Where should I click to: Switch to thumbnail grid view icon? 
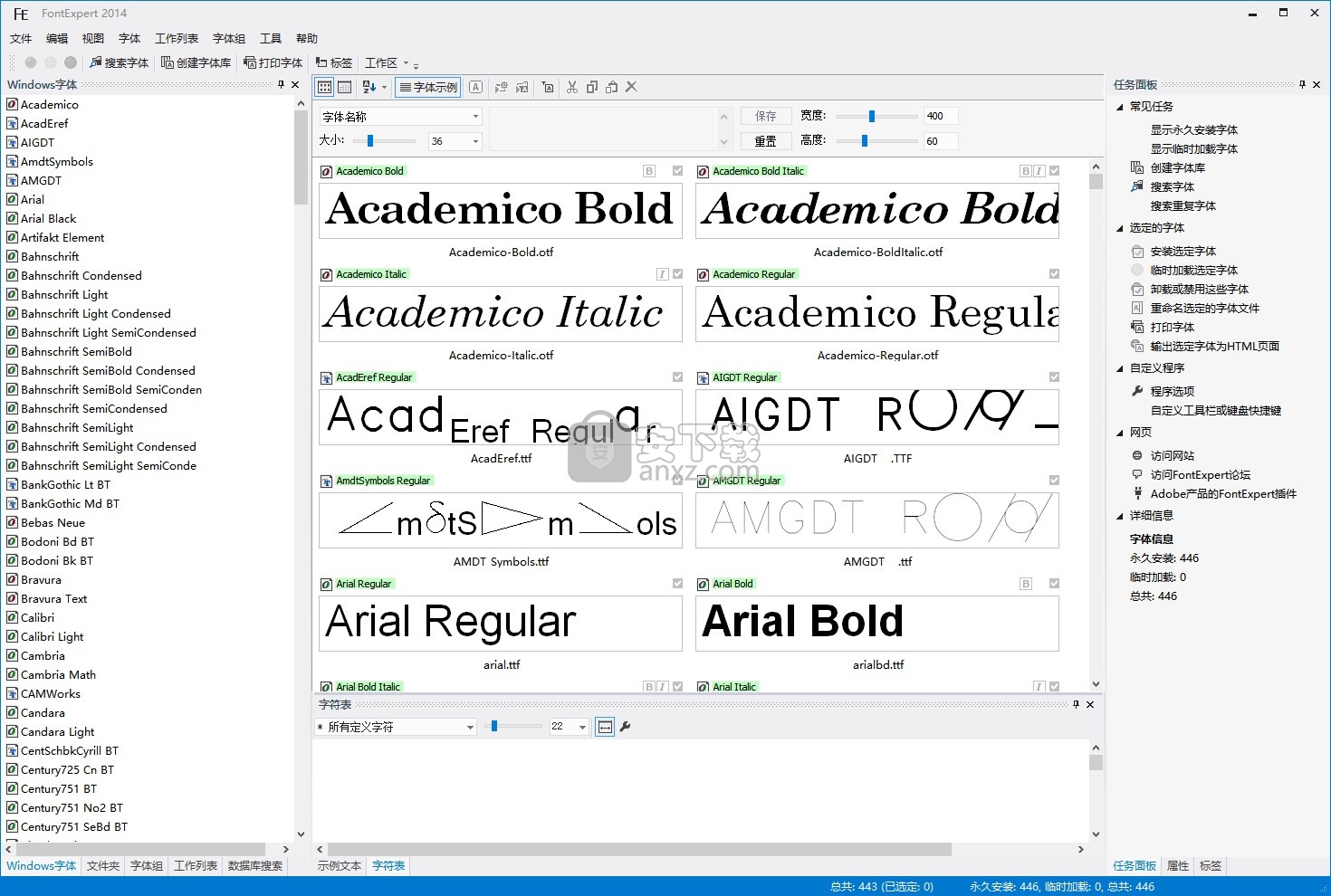[x=324, y=87]
